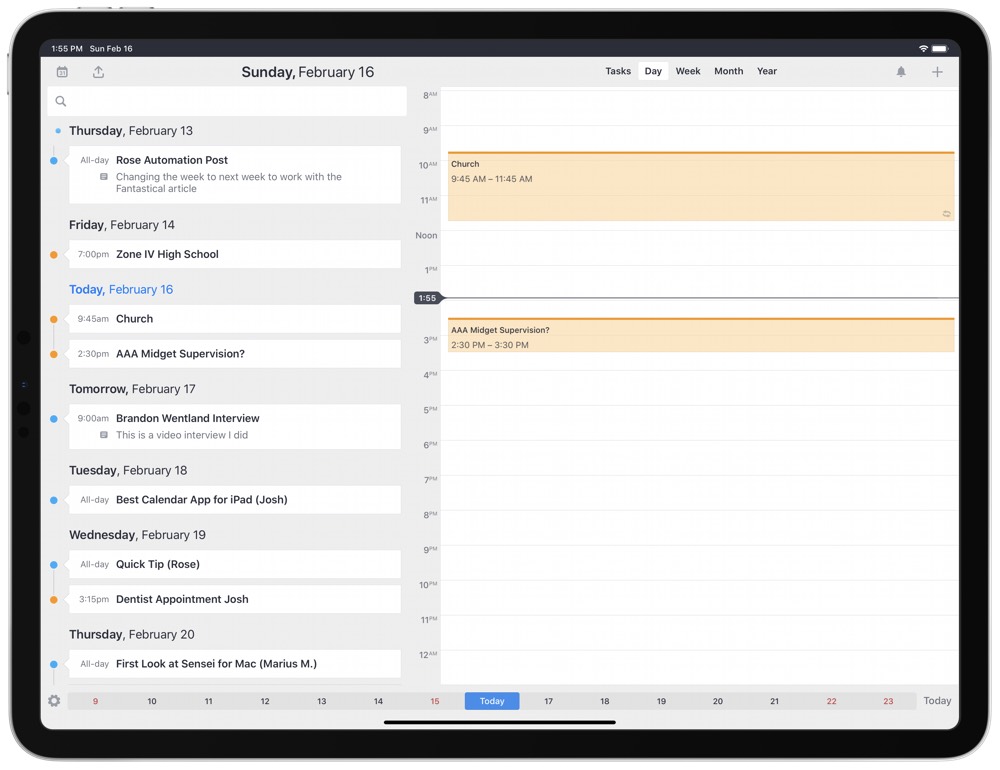Open the mini calendar icon
The width and height of the screenshot is (1000, 770).
[x=62, y=71]
